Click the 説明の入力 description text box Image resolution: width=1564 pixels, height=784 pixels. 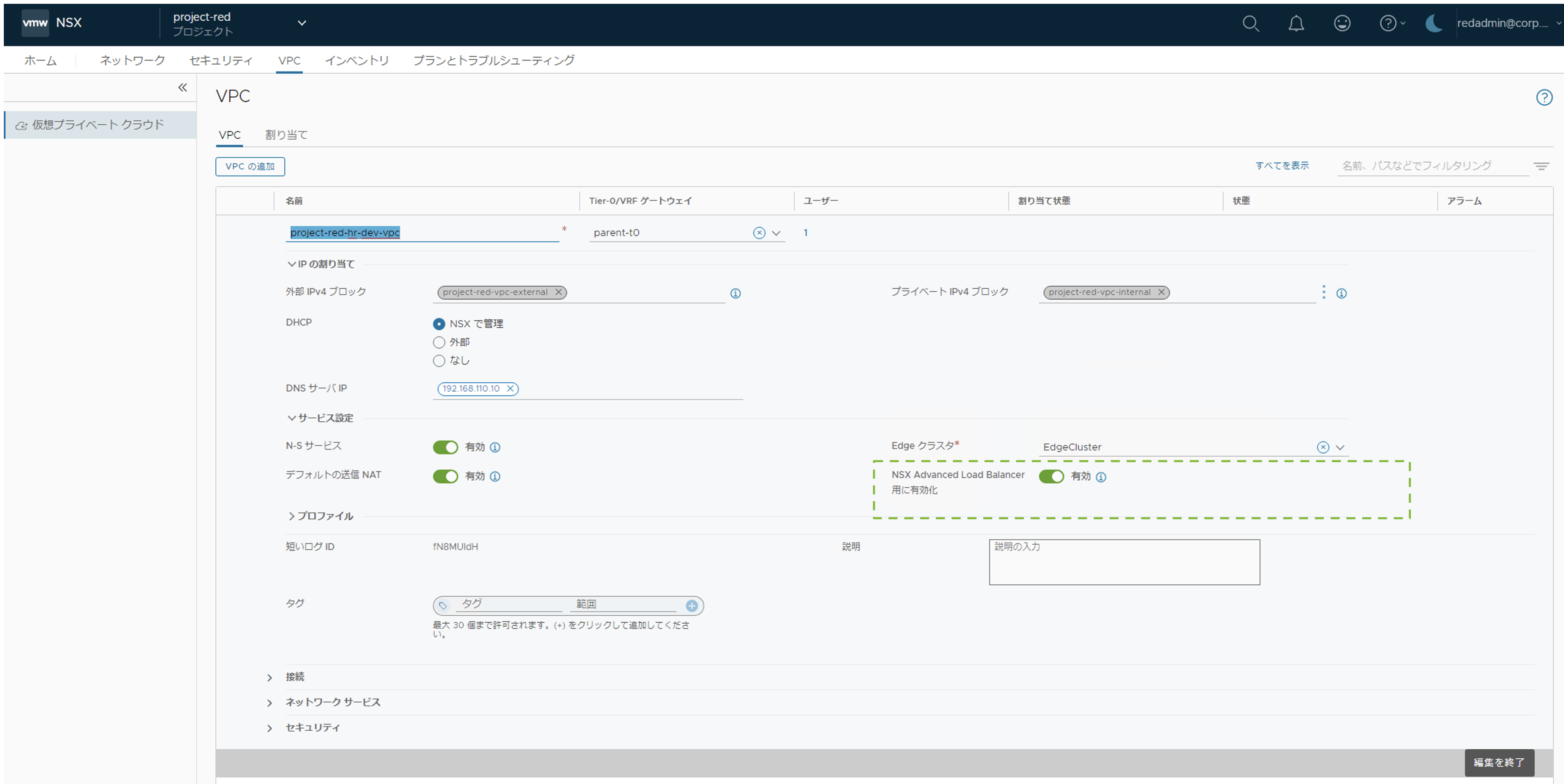point(1124,562)
